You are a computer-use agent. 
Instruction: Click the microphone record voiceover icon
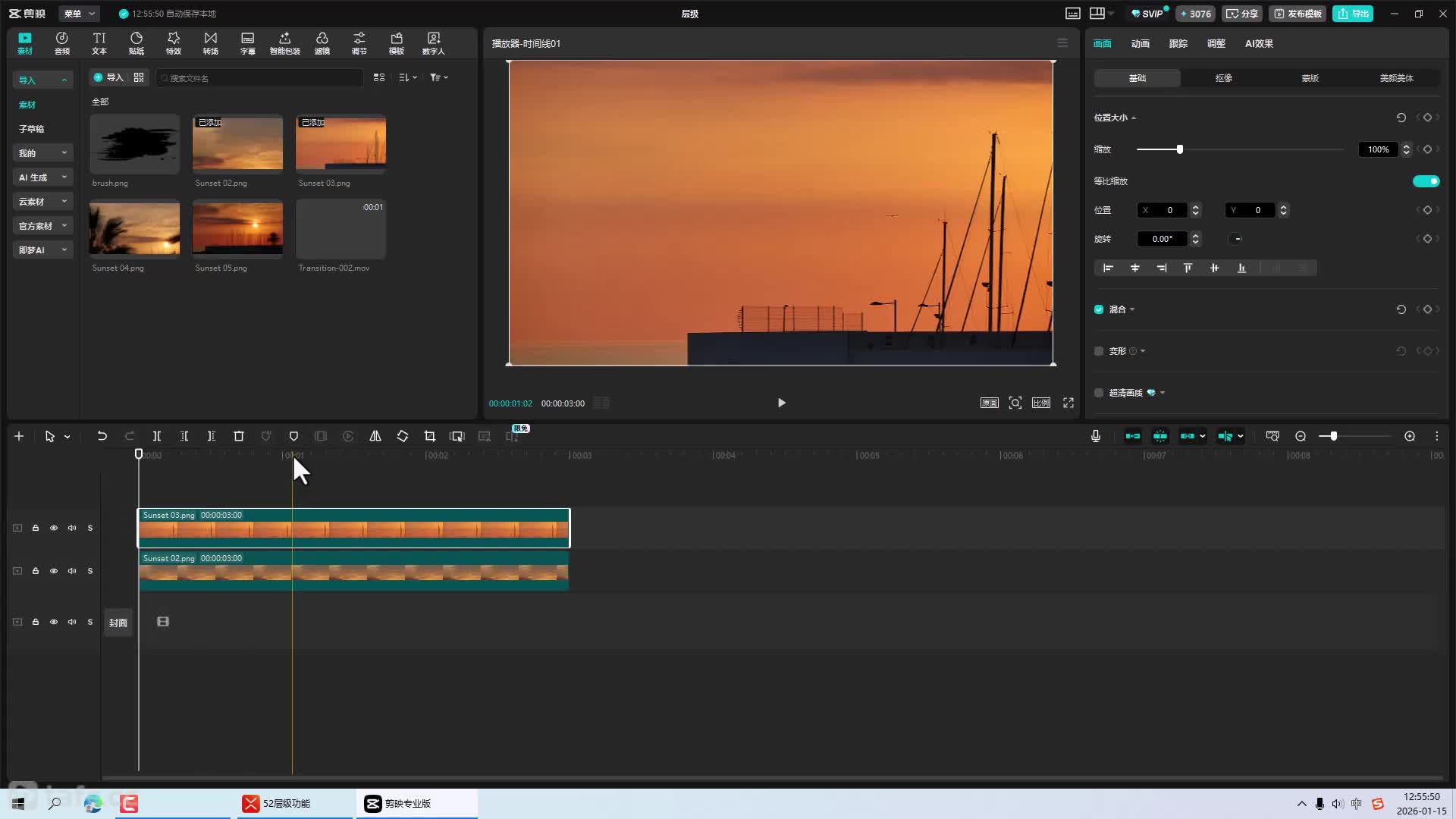tap(1096, 436)
